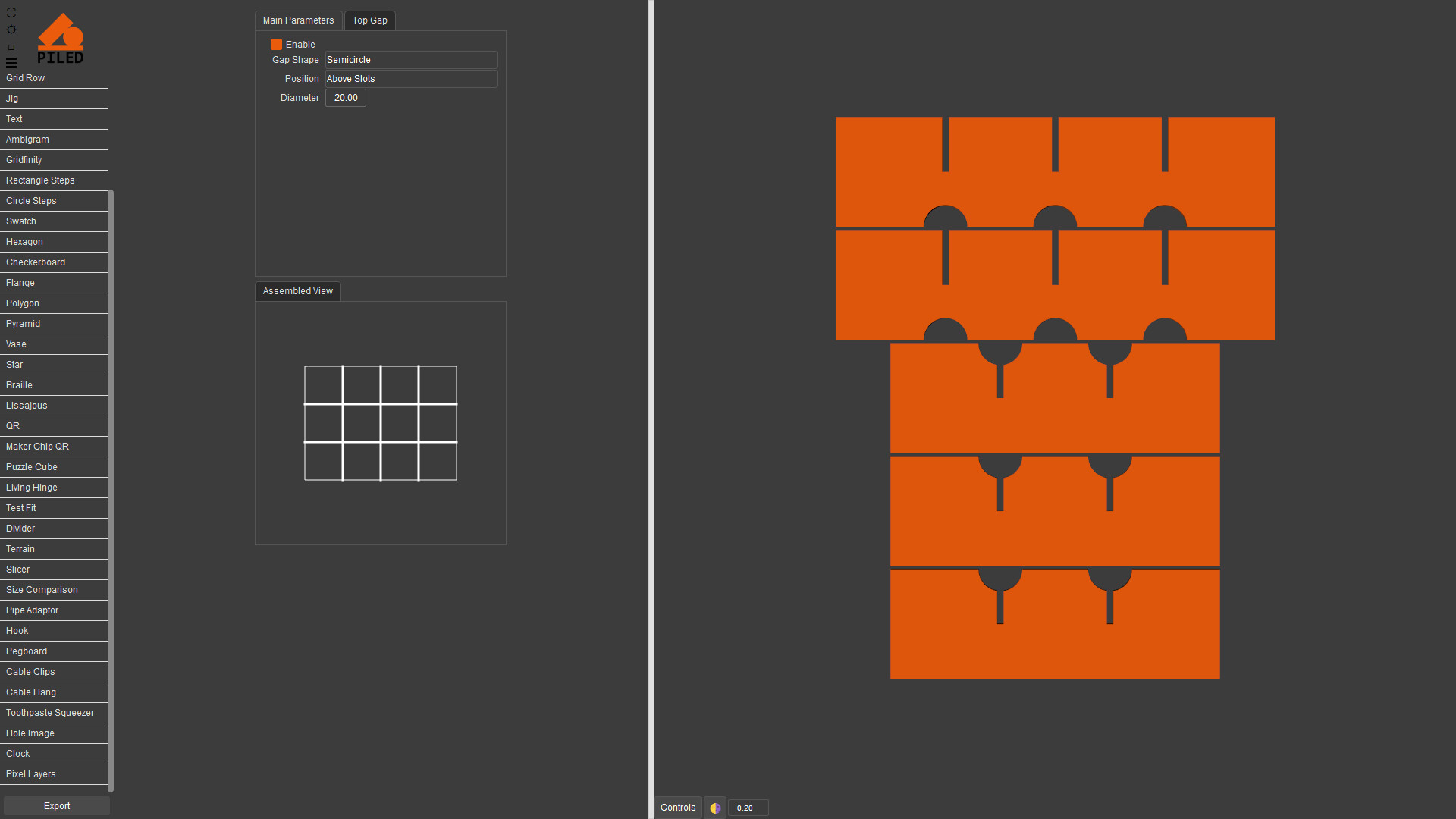Toggle the yellow-purple theme icon
Viewport: 1456px width, 819px height.
pos(715,808)
